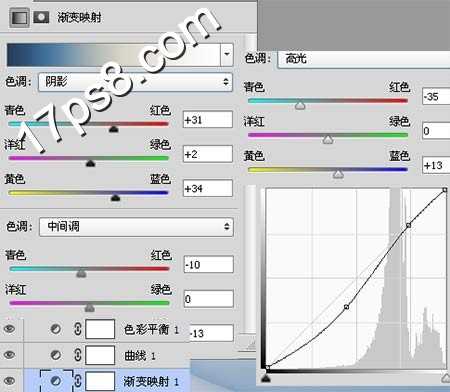Image resolution: width=450 pixels, height=392 pixels.
Task: Hide the 色彩平衡 1 layer
Action: pos(9,329)
